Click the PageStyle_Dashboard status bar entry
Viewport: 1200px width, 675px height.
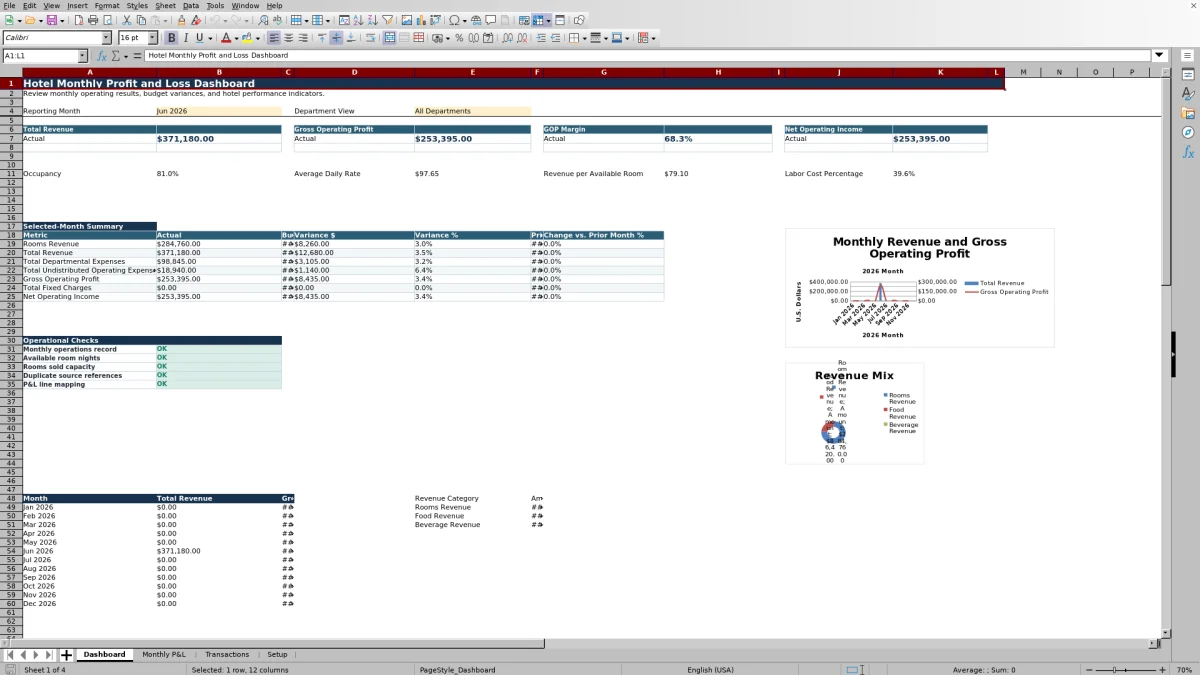[x=457, y=670]
